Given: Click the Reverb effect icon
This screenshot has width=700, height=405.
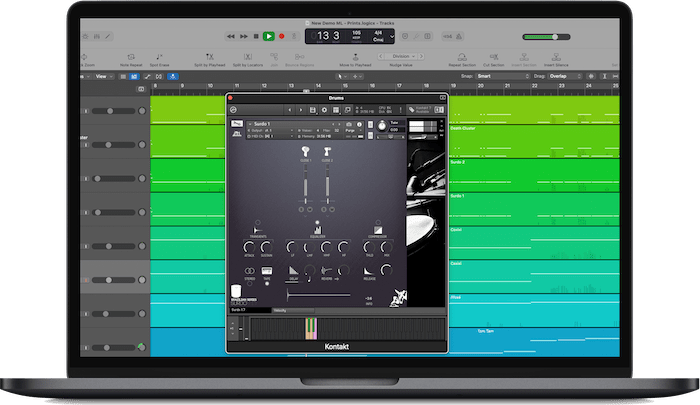Looking at the screenshot, I should click(x=327, y=270).
